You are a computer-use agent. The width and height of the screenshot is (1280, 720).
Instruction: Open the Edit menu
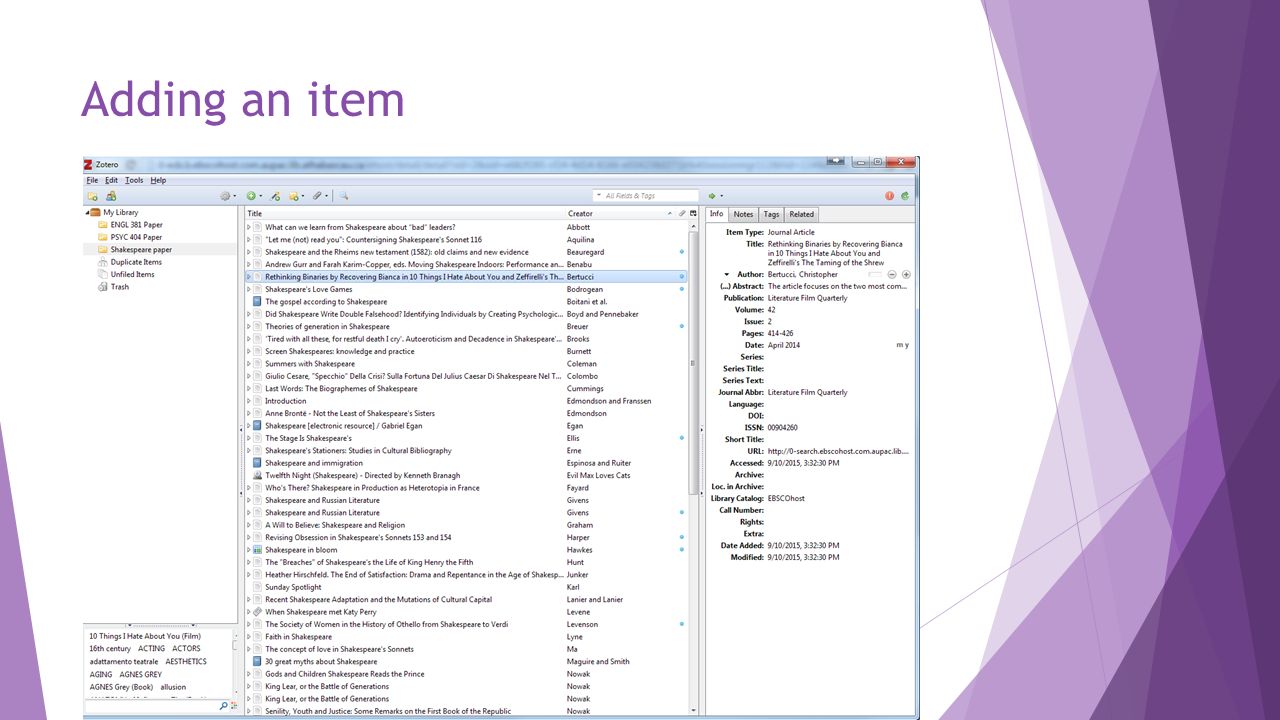(111, 181)
